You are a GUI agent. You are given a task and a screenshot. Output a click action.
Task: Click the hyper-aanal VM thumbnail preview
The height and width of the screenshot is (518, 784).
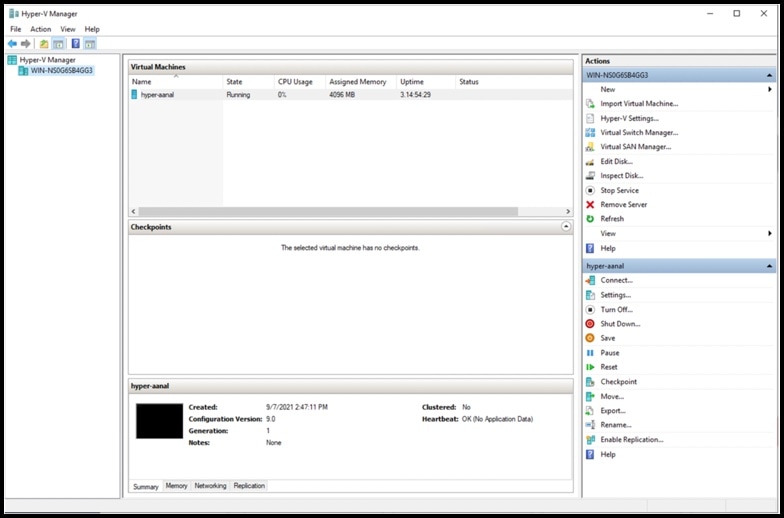[x=160, y=421]
